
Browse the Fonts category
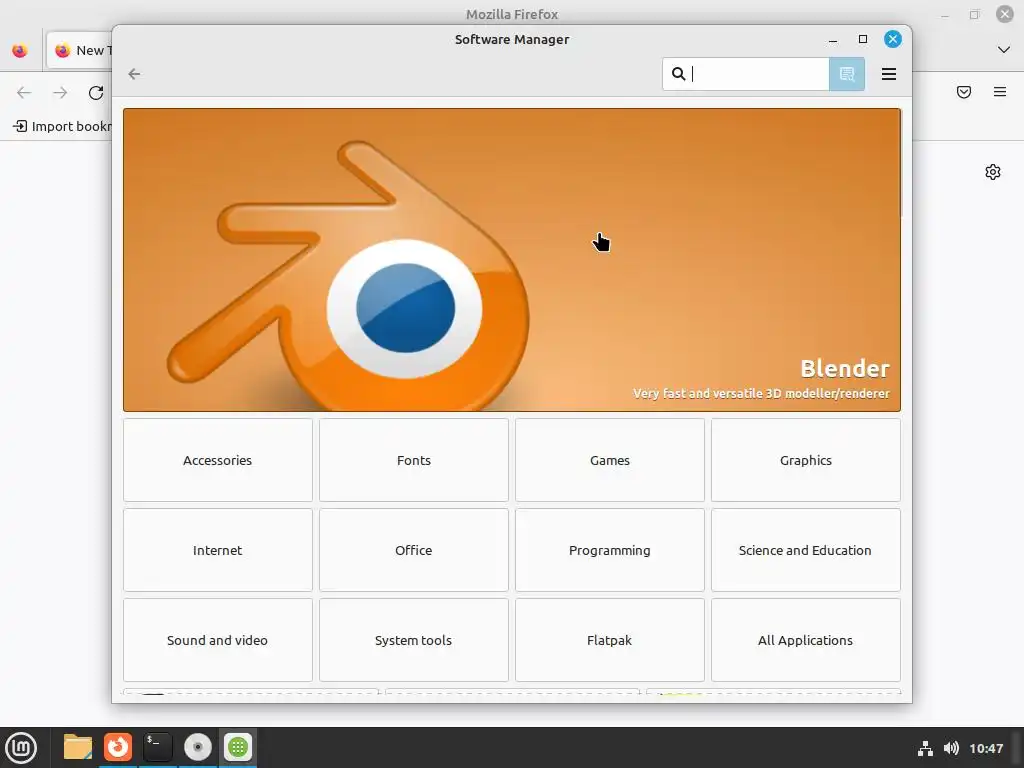click(413, 460)
